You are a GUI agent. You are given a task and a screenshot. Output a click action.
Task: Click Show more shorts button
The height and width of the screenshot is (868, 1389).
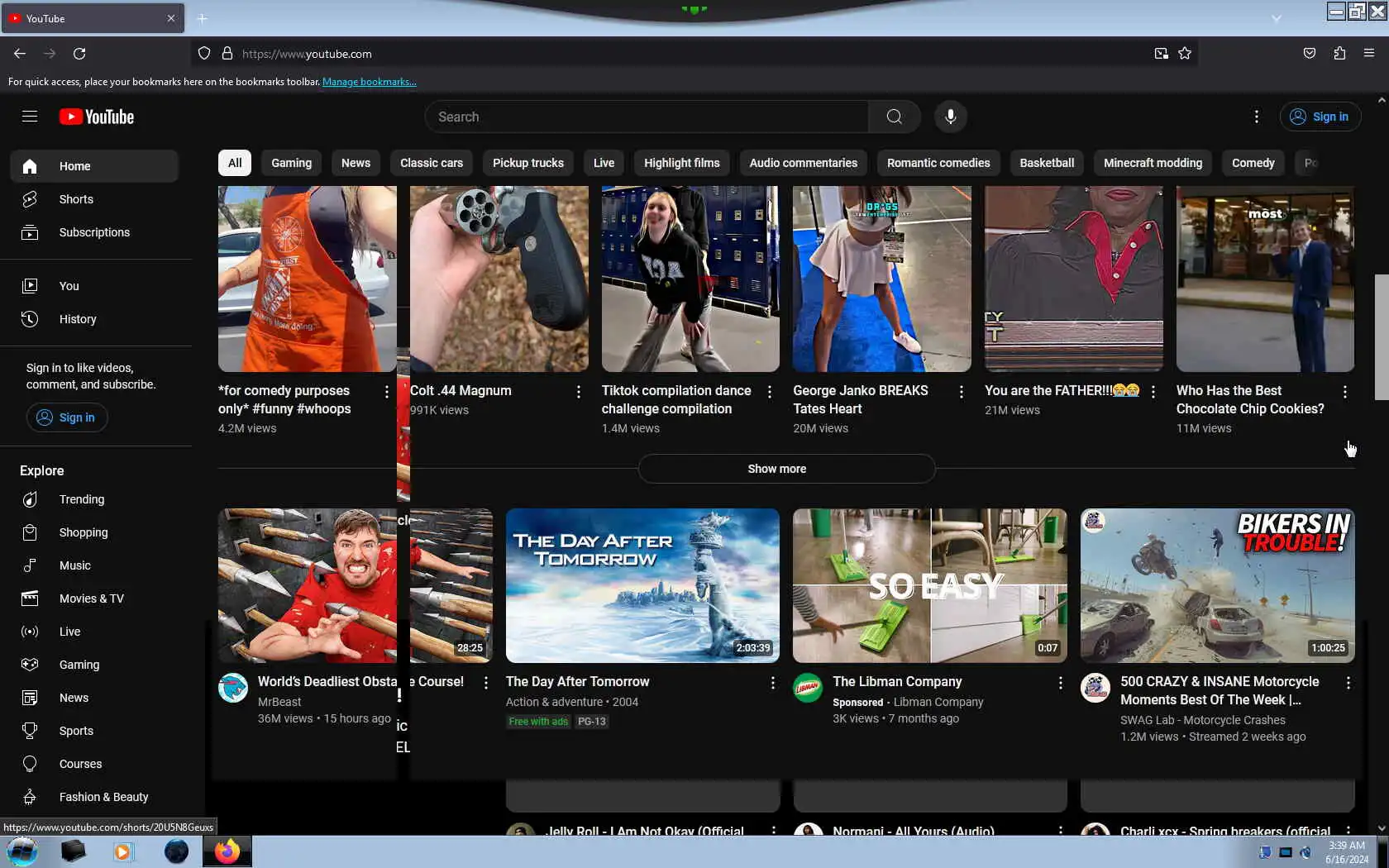point(786,469)
